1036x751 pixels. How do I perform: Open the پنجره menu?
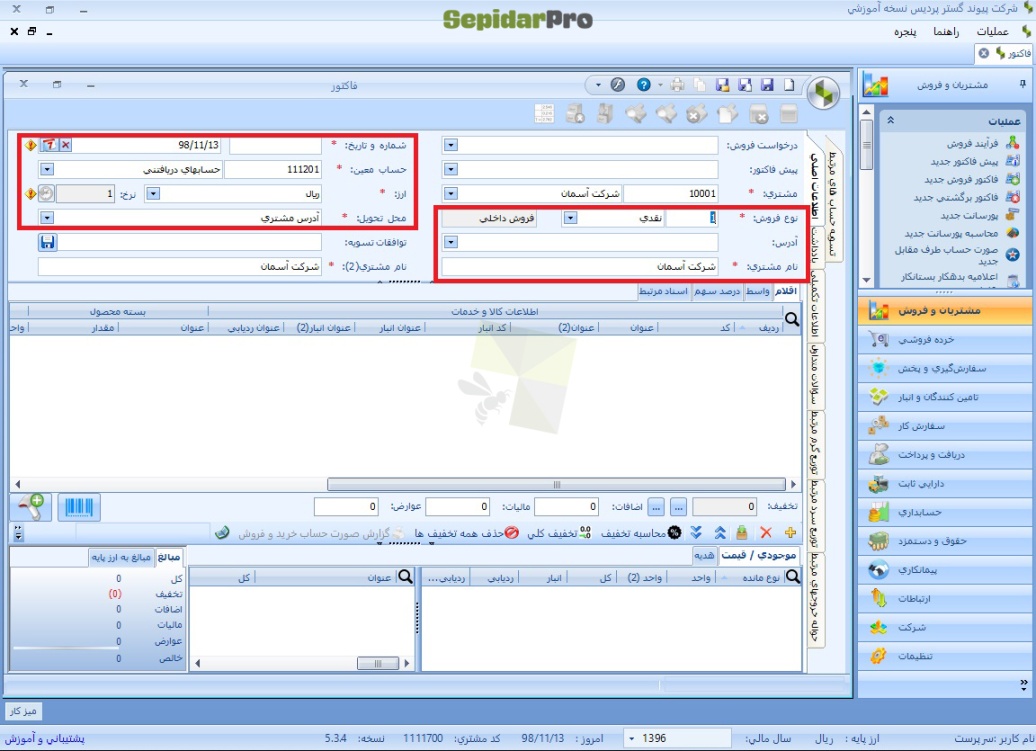pyautogui.click(x=905, y=32)
